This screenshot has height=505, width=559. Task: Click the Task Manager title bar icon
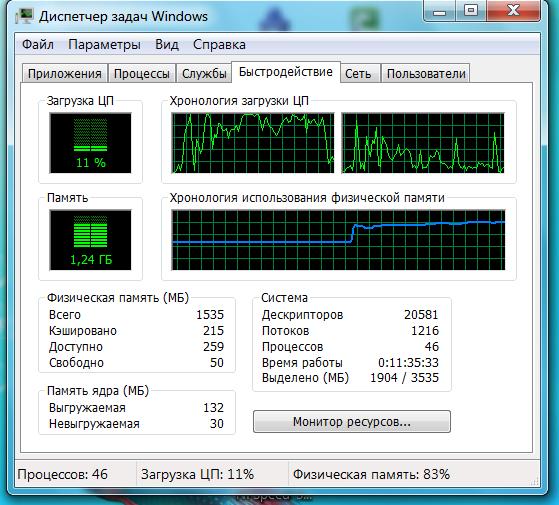(x=25, y=16)
